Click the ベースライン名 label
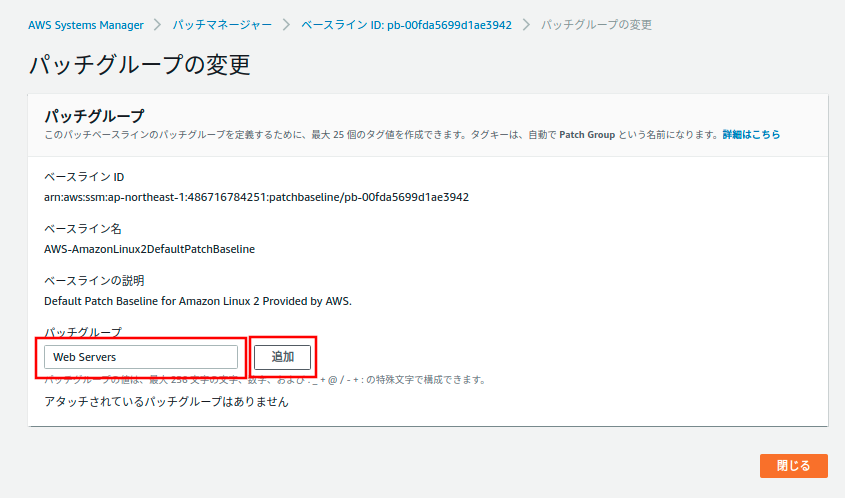The width and height of the screenshot is (845, 498). 82,229
